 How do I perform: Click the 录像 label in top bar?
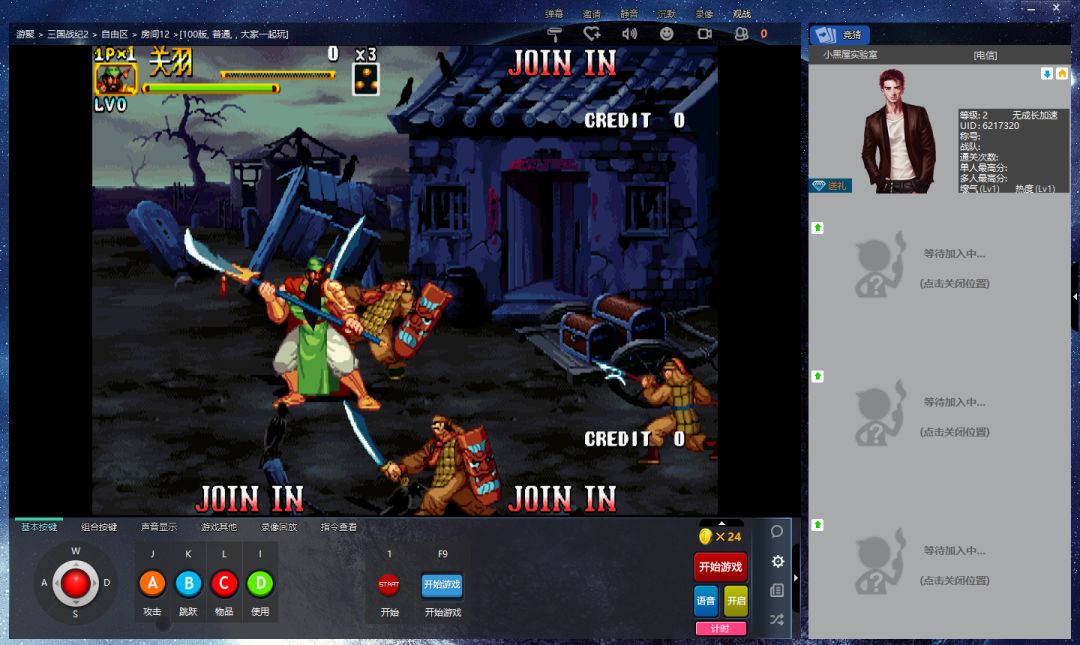point(704,14)
